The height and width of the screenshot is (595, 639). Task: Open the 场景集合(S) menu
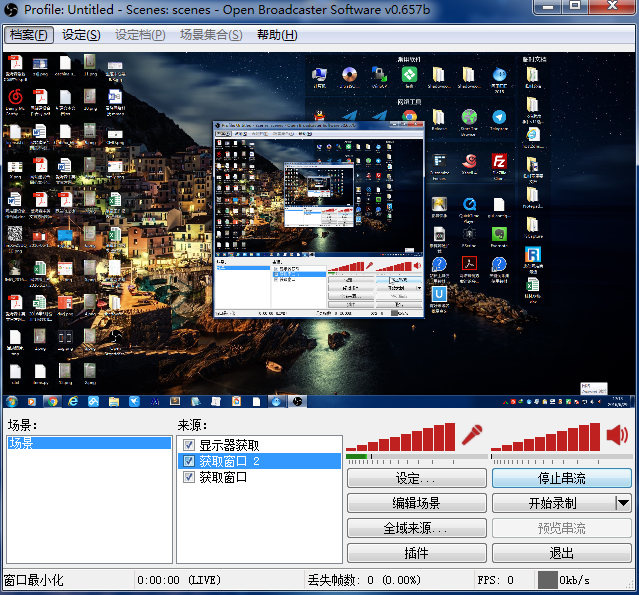(x=211, y=35)
